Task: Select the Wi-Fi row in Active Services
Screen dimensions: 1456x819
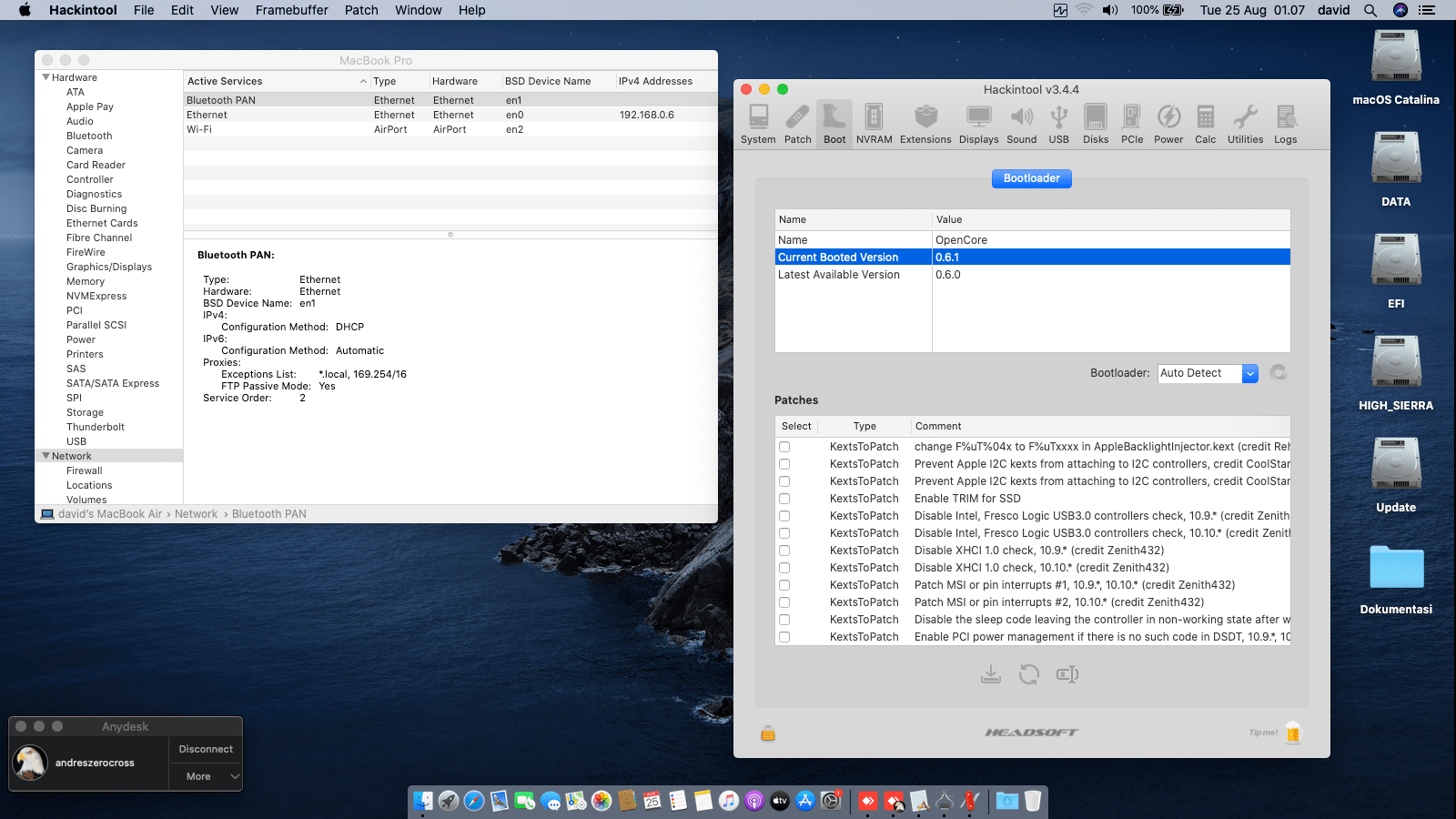Action: (x=450, y=129)
